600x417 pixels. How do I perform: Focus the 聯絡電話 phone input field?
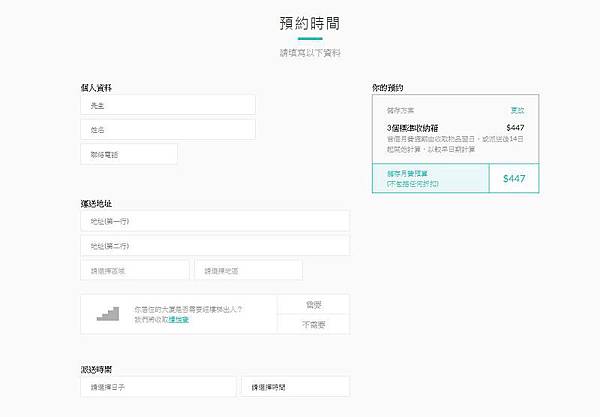pyautogui.click(x=129, y=154)
